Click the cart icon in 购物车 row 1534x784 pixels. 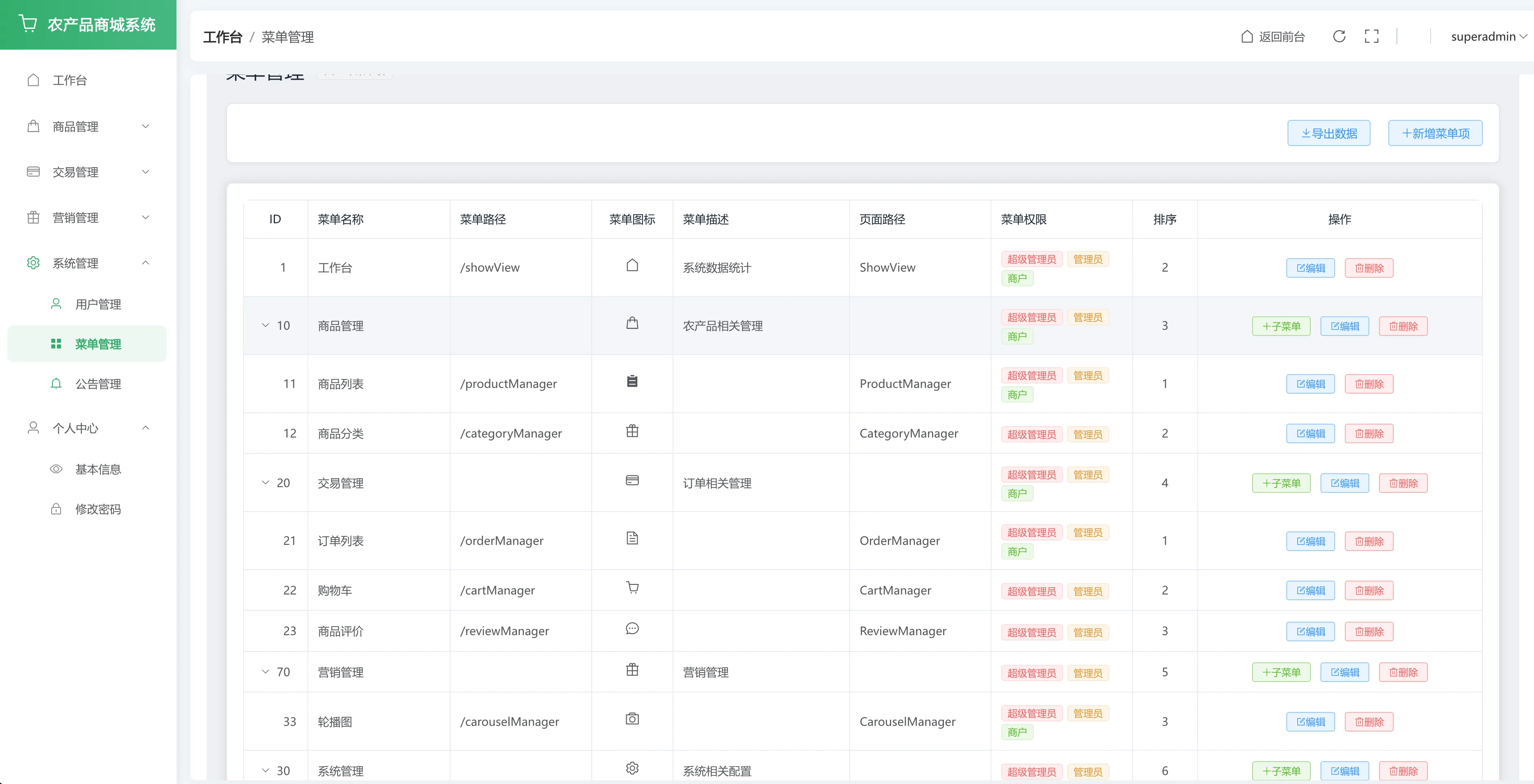coord(632,588)
